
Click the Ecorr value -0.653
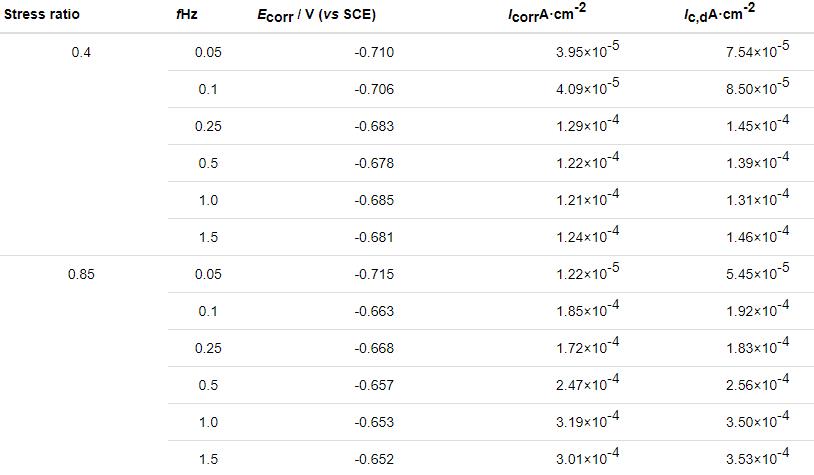(374, 422)
